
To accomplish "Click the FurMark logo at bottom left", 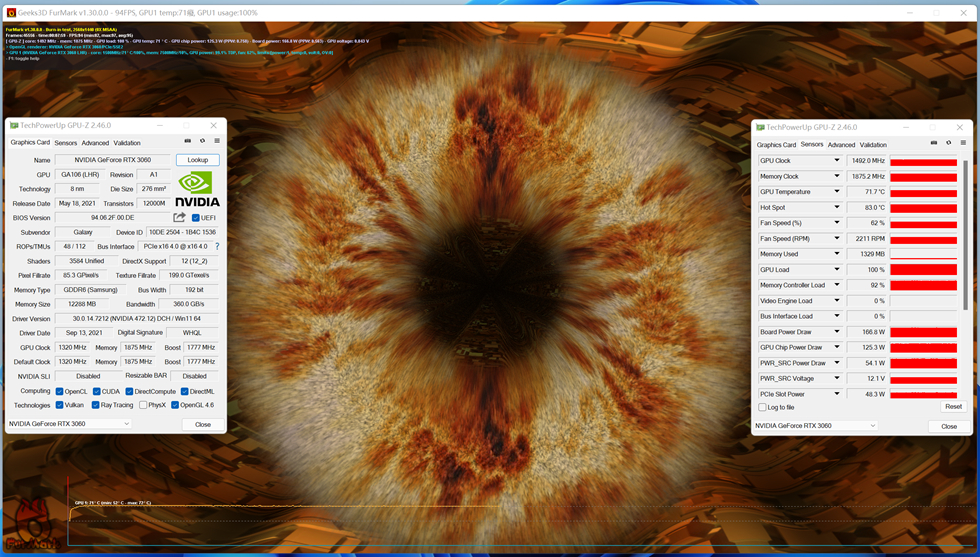I will click(32, 525).
